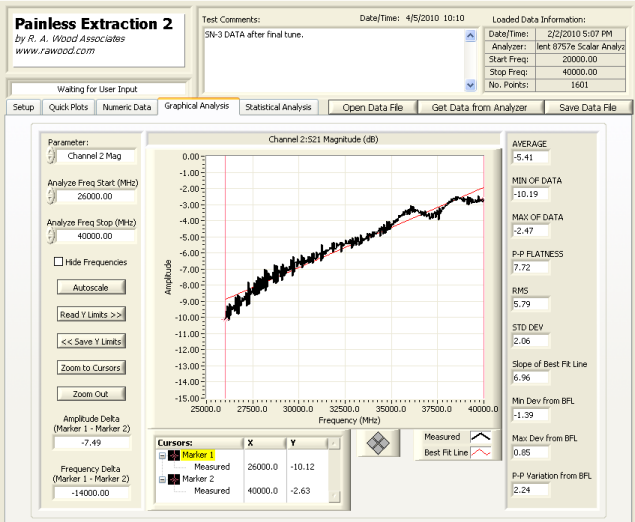Select the Marker 2 label
Image resolution: width=635 pixels, height=522 pixels.
pos(198,479)
